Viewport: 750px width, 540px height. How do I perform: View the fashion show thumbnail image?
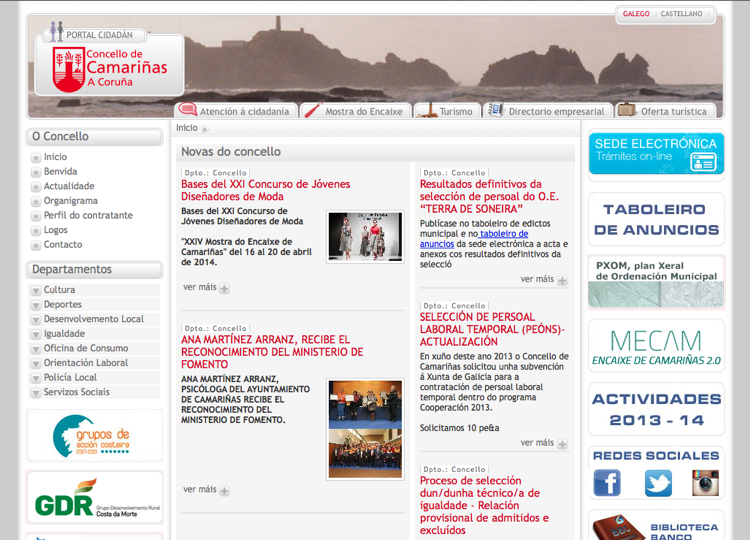coord(365,237)
